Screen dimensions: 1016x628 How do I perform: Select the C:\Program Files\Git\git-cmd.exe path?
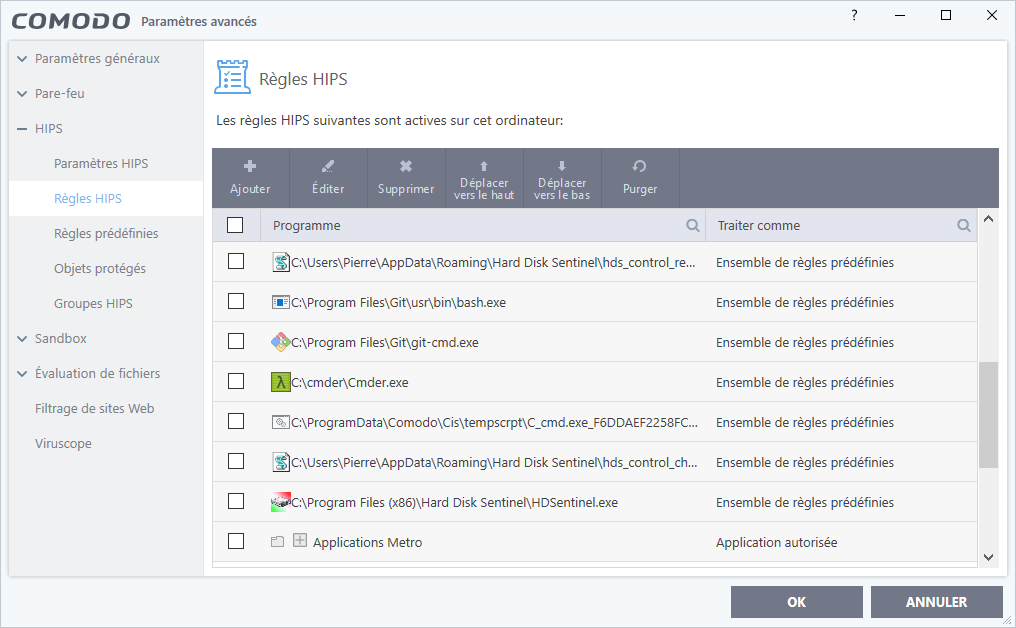(385, 342)
